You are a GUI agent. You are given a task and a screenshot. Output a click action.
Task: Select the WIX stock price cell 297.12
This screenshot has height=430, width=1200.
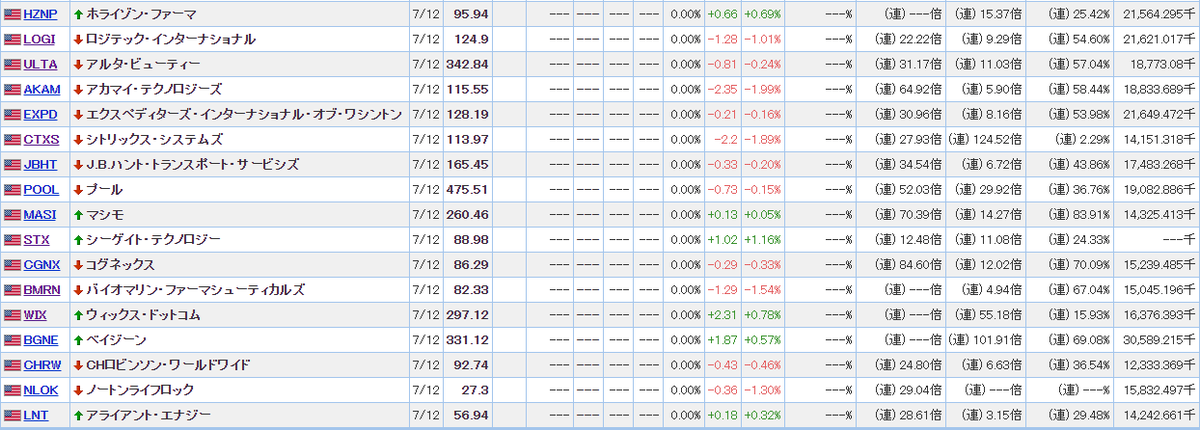(x=469, y=314)
